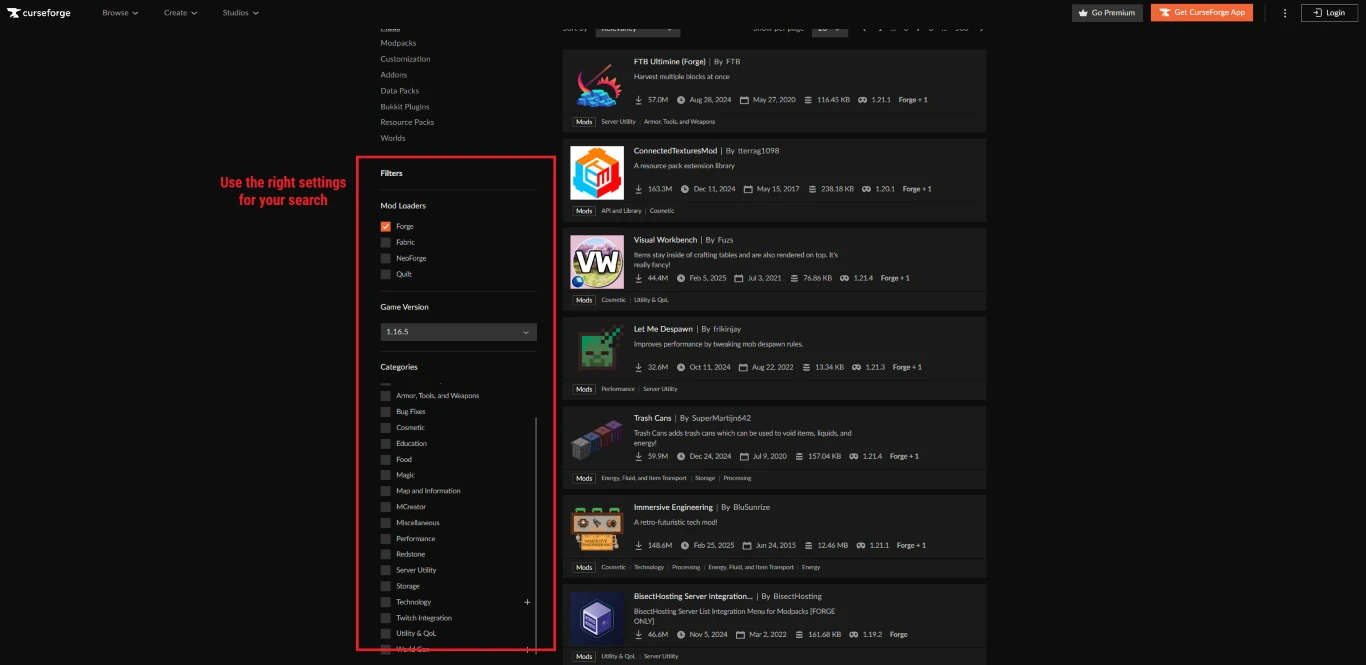Click the download icon on Get CurseForge App

tap(1167, 12)
